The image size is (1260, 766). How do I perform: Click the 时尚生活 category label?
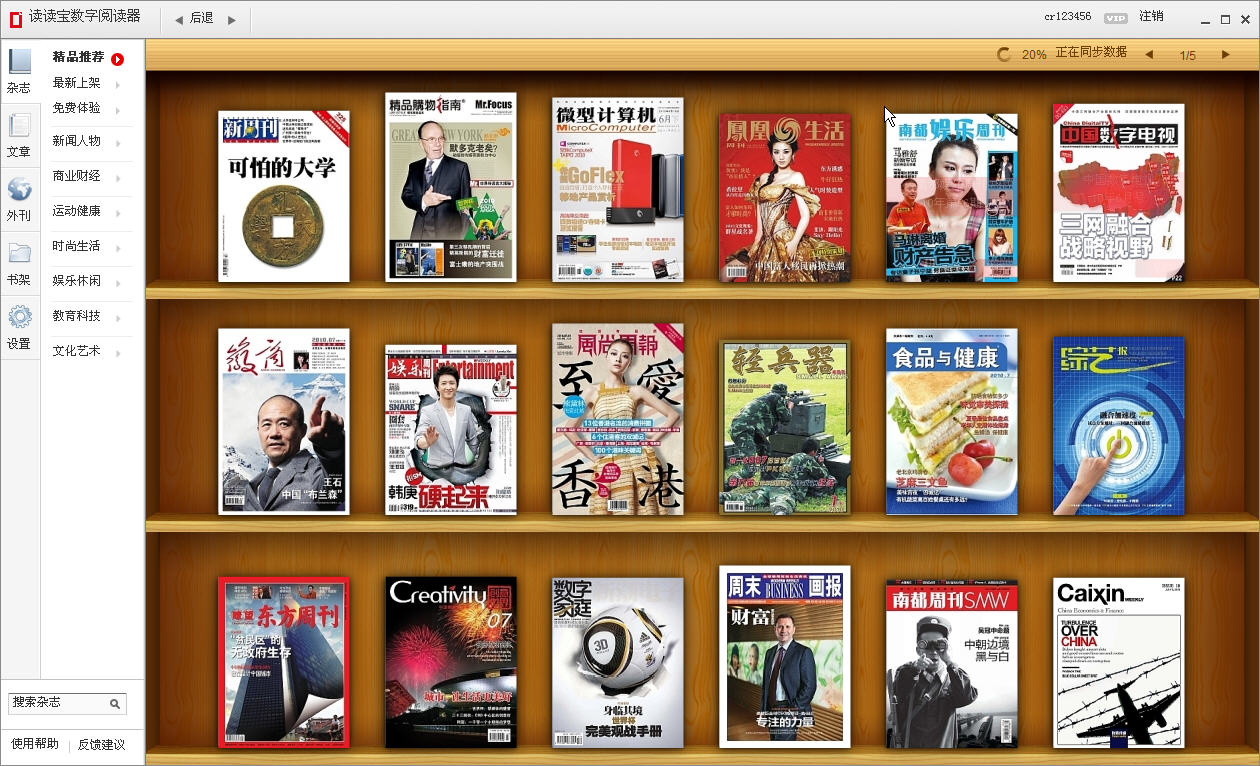point(77,246)
